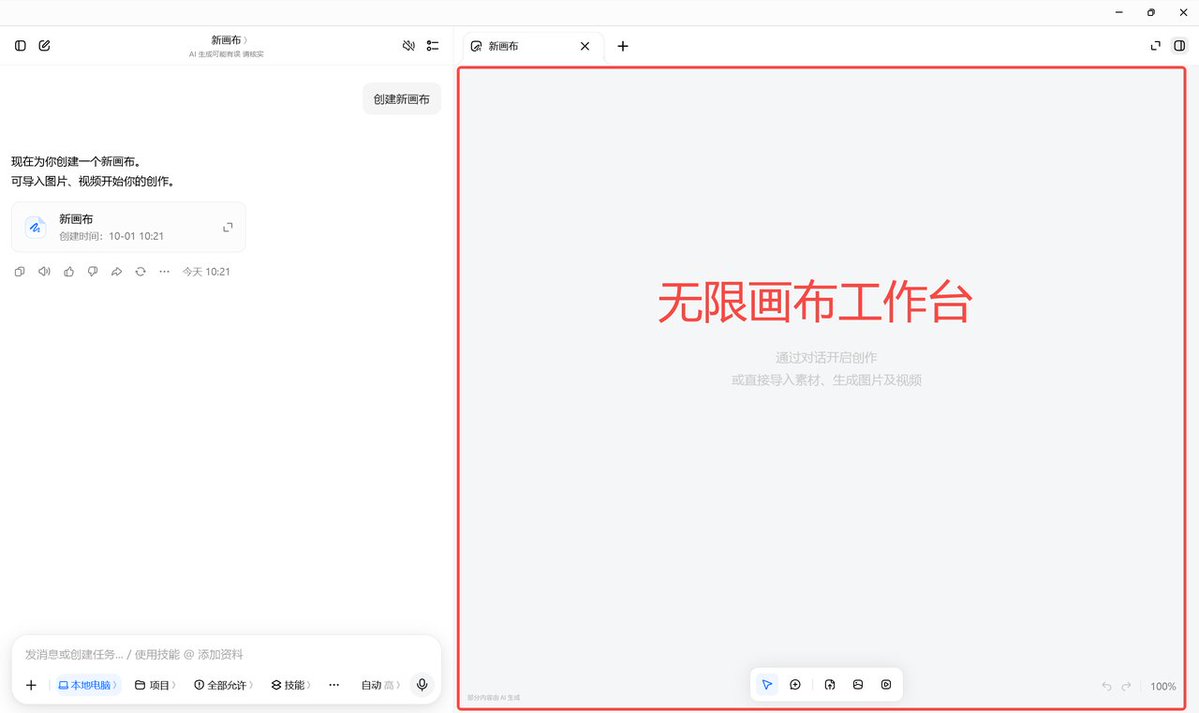Open the task list icon in chat header
Screen dimensions: 1199x713
[x=433, y=46]
